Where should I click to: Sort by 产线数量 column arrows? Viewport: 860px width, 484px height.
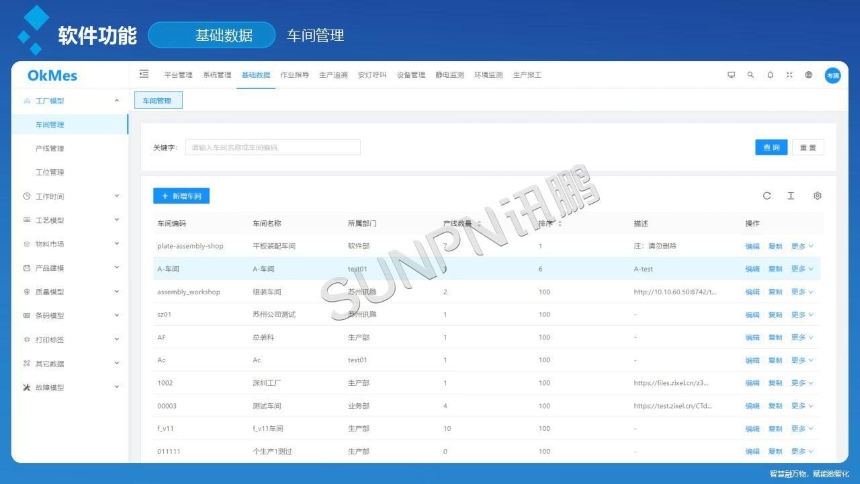pos(479,223)
